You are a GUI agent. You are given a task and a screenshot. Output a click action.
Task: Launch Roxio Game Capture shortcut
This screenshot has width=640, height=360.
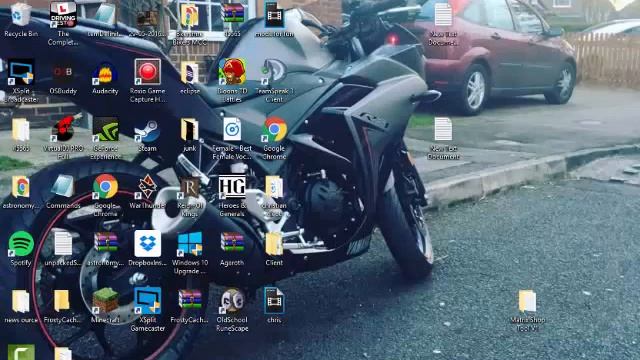(147, 72)
